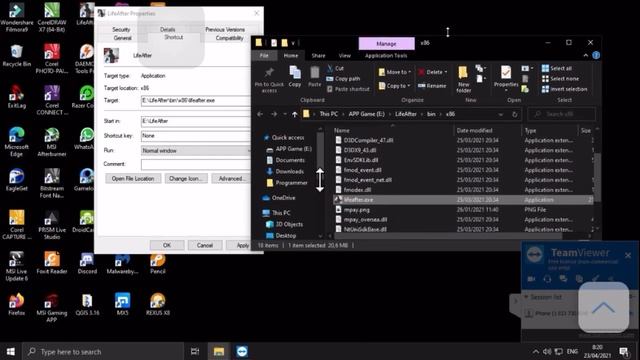The width and height of the screenshot is (640, 360).
Task: Click OK in LifeAfter Properties
Action: (167, 245)
